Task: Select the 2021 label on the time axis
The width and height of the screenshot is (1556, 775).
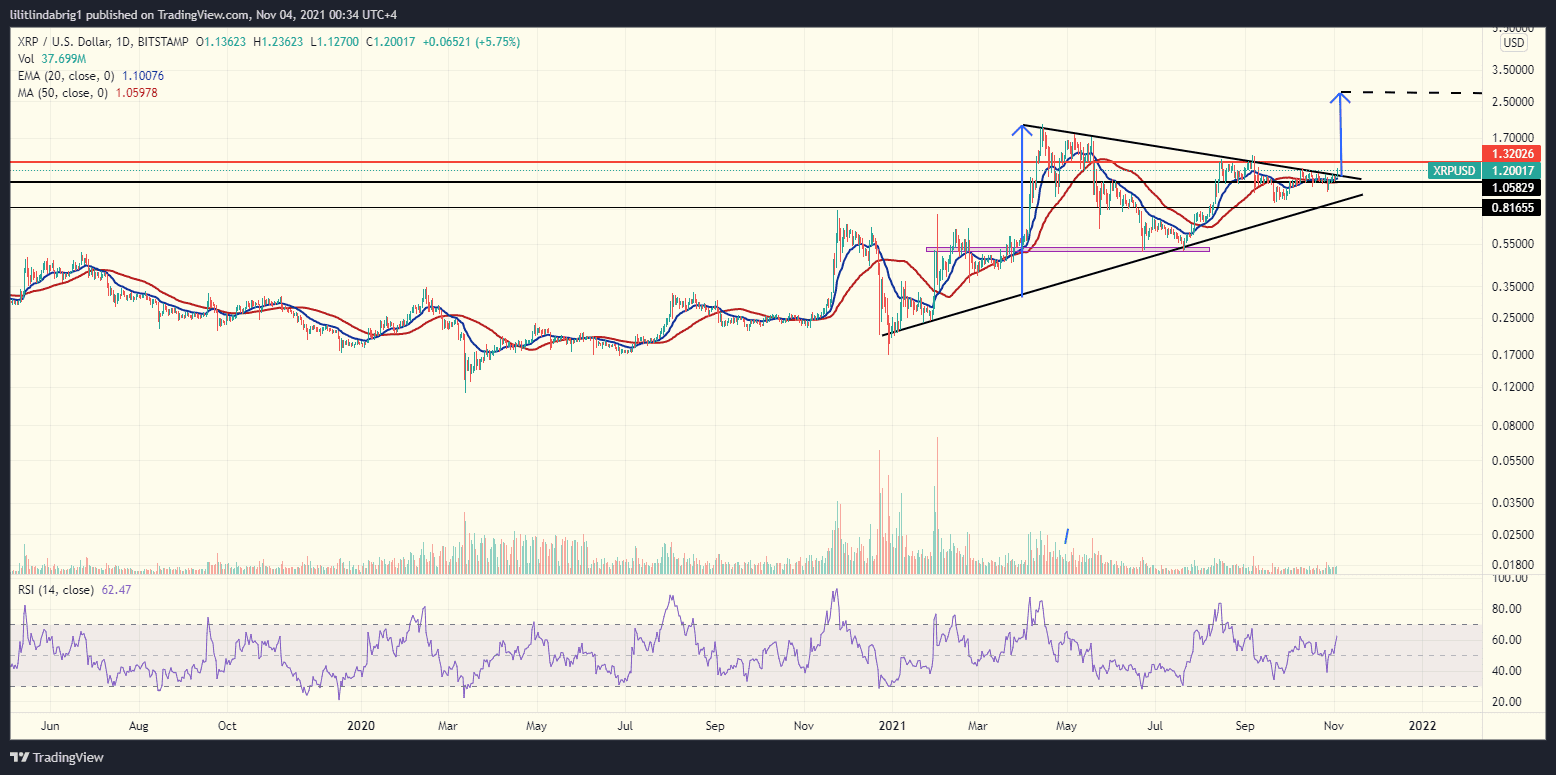Action: pyautogui.click(x=891, y=727)
